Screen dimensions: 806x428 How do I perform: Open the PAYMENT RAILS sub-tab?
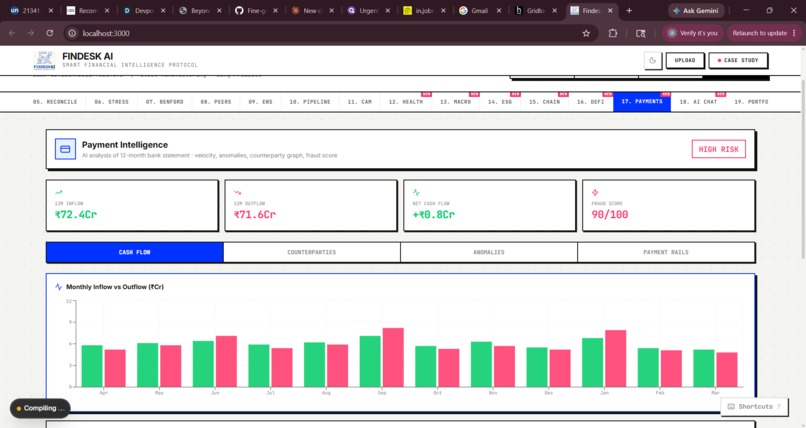point(666,252)
